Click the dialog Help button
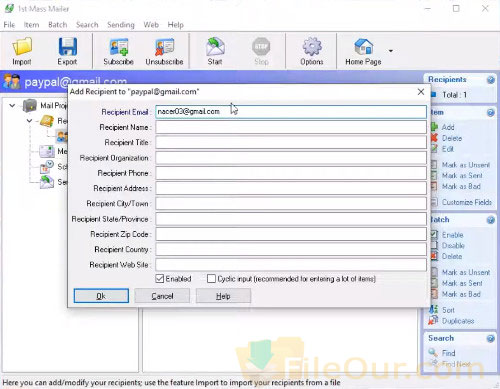 click(x=223, y=296)
